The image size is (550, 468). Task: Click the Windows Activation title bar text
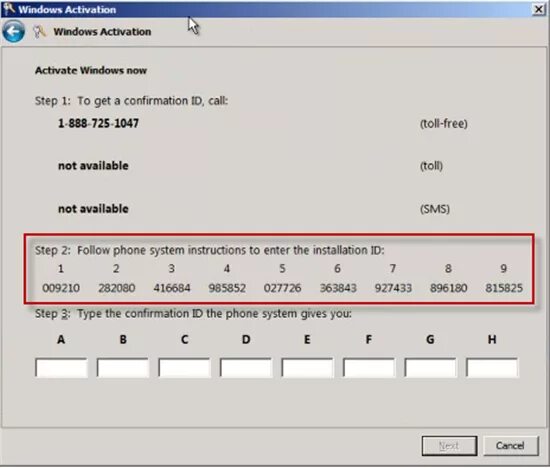67,9
